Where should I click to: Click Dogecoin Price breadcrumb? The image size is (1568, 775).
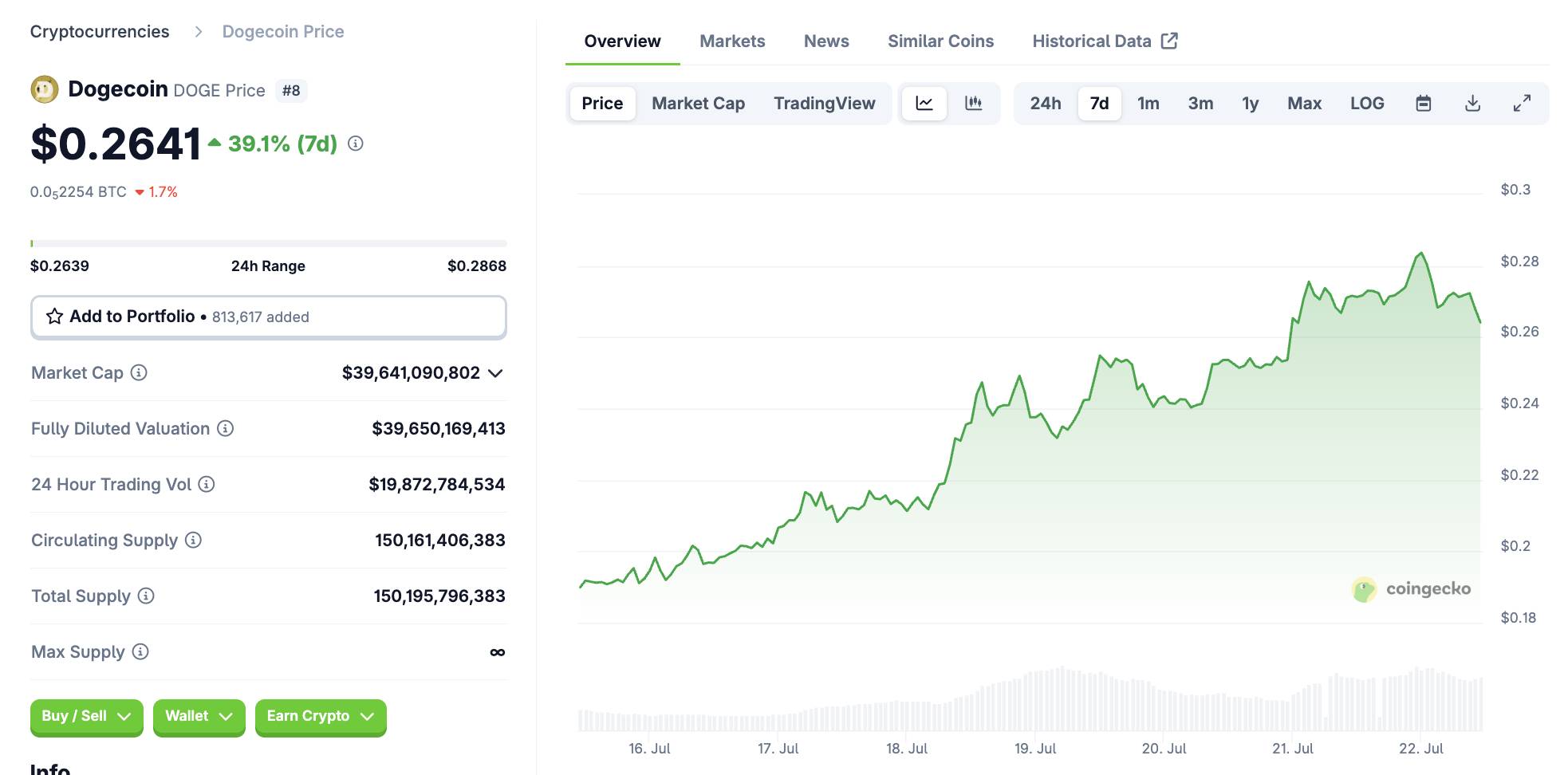pos(283,32)
